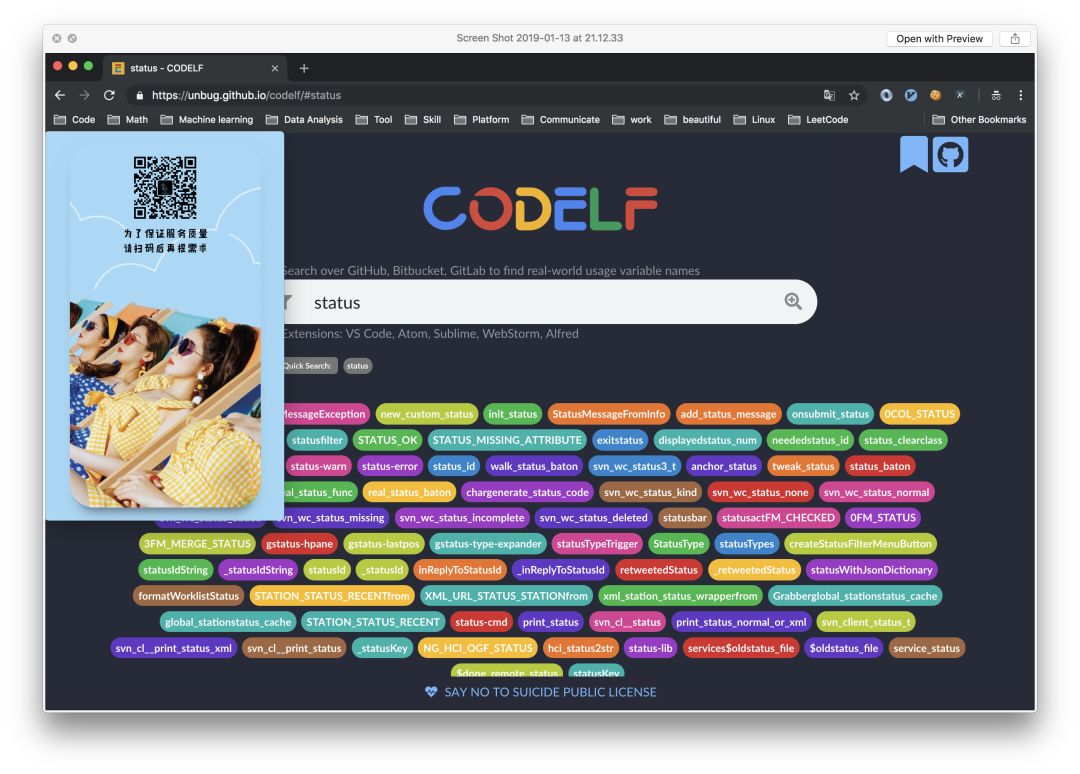This screenshot has height=774, width=1080.
Task: Click the cookie extension icon
Action: [935, 95]
